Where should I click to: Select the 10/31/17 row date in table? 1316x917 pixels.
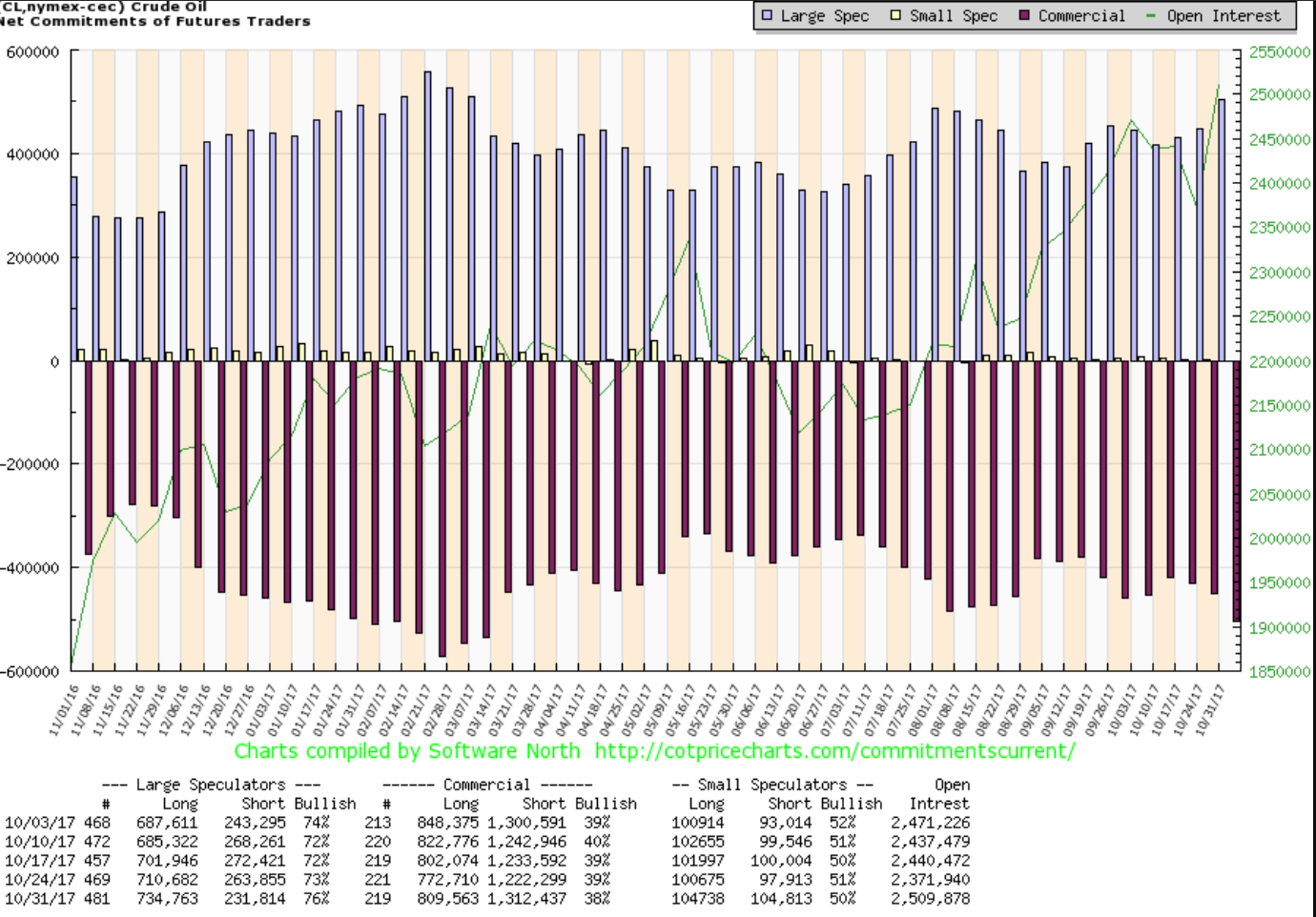pyautogui.click(x=40, y=898)
